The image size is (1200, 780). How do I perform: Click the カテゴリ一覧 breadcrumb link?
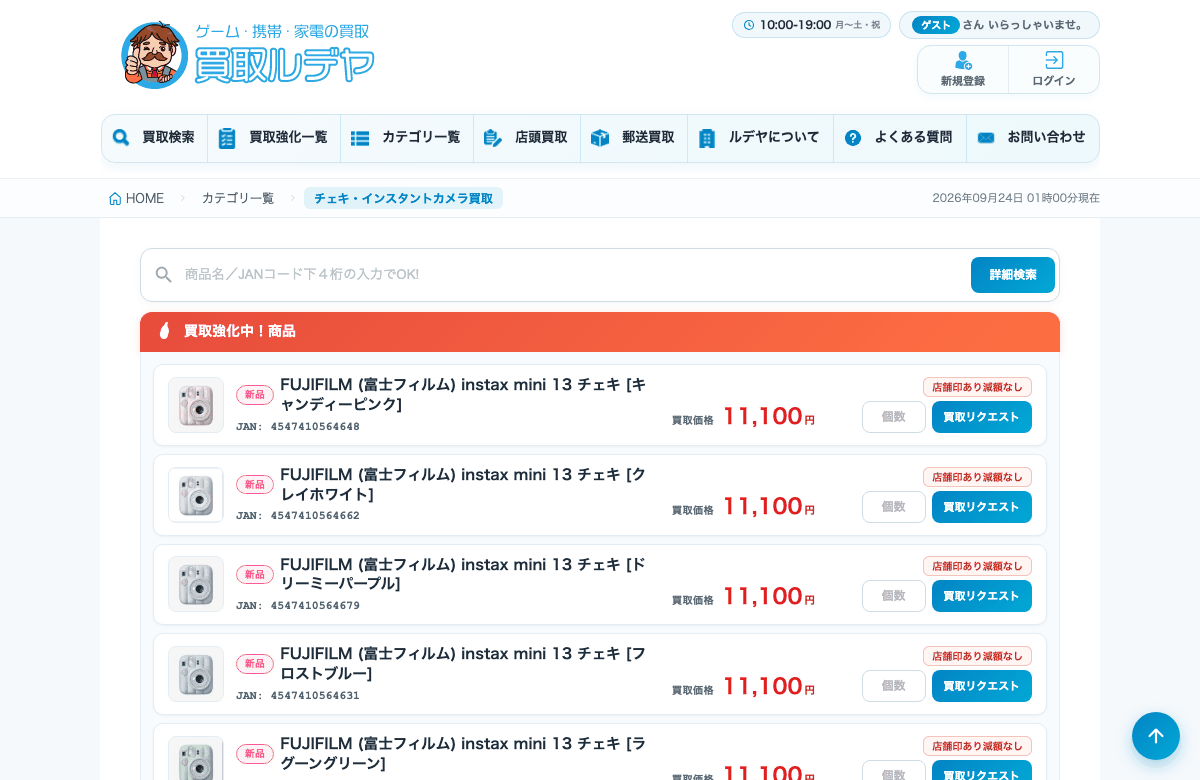click(x=238, y=198)
